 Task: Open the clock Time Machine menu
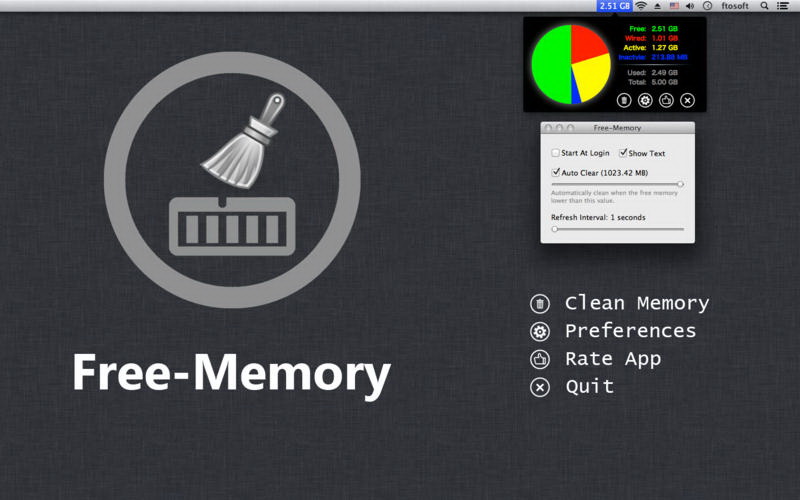707,6
